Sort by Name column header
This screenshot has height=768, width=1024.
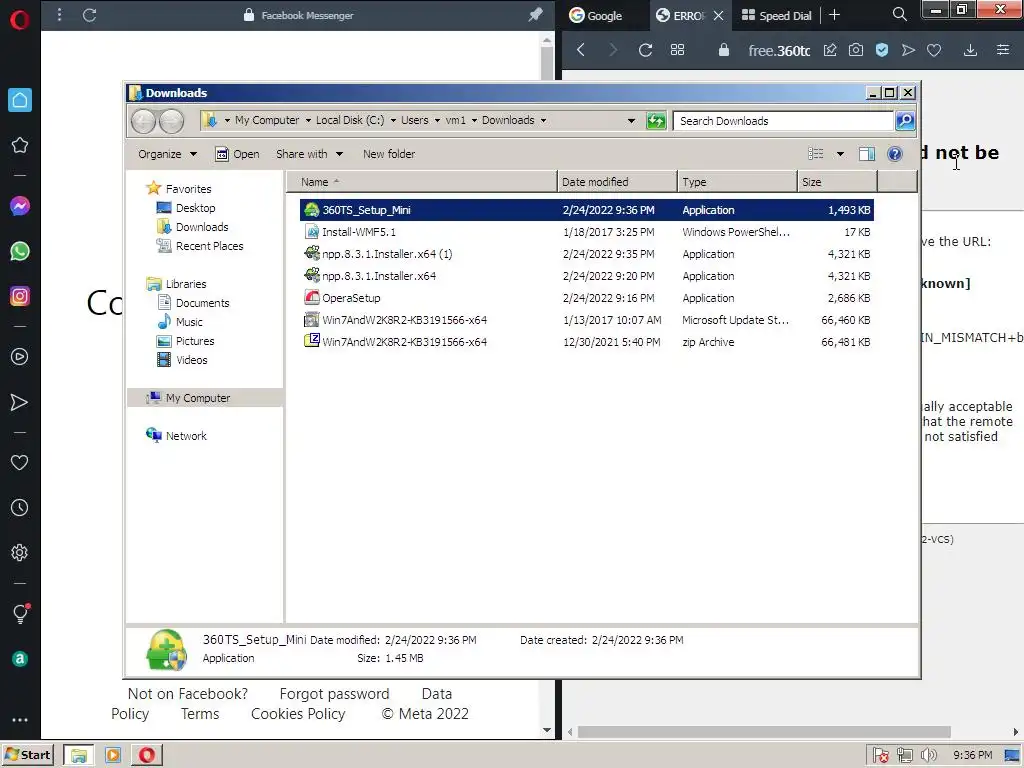[422, 182]
